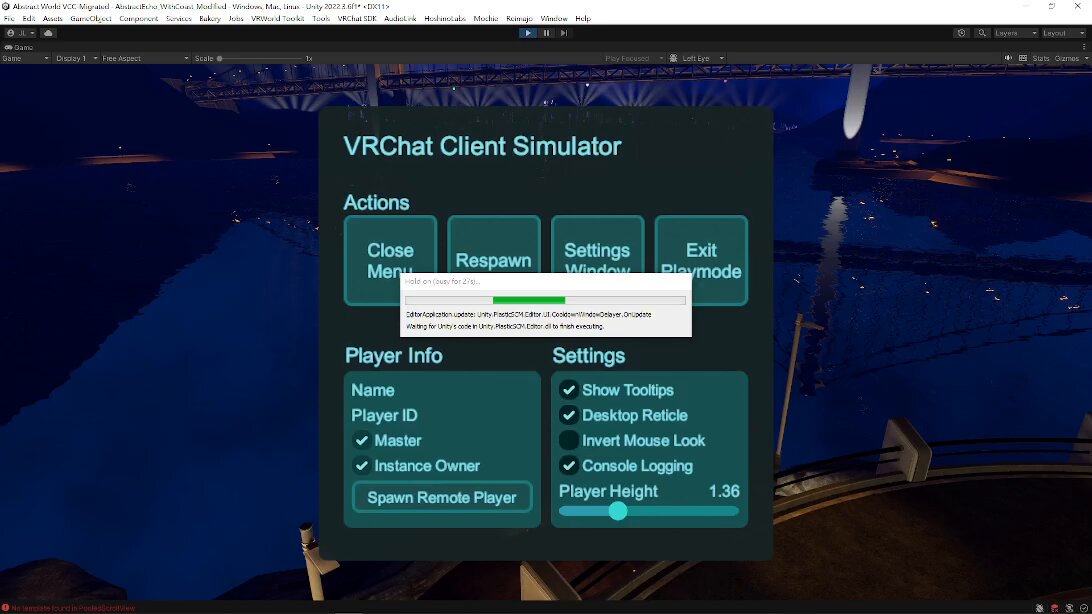Open the Help menu
This screenshot has width=1092, height=614.
pos(583,19)
